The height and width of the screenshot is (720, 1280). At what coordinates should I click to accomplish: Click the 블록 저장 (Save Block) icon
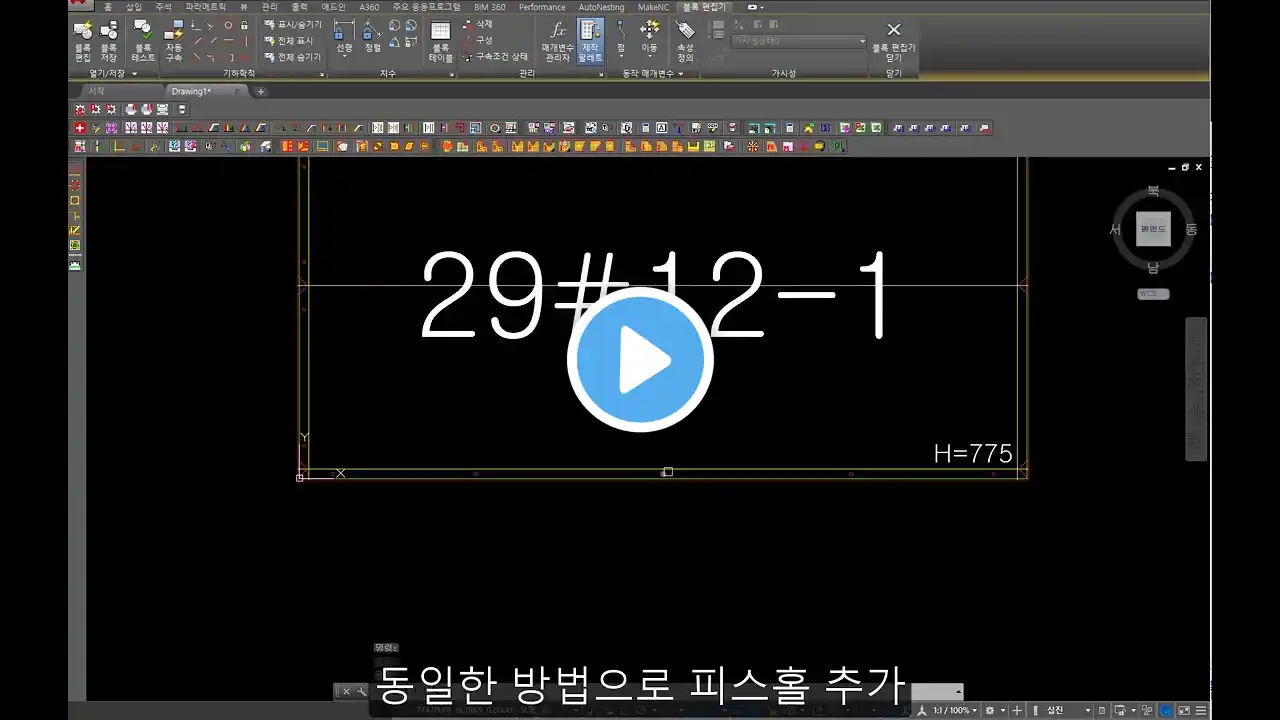(109, 42)
